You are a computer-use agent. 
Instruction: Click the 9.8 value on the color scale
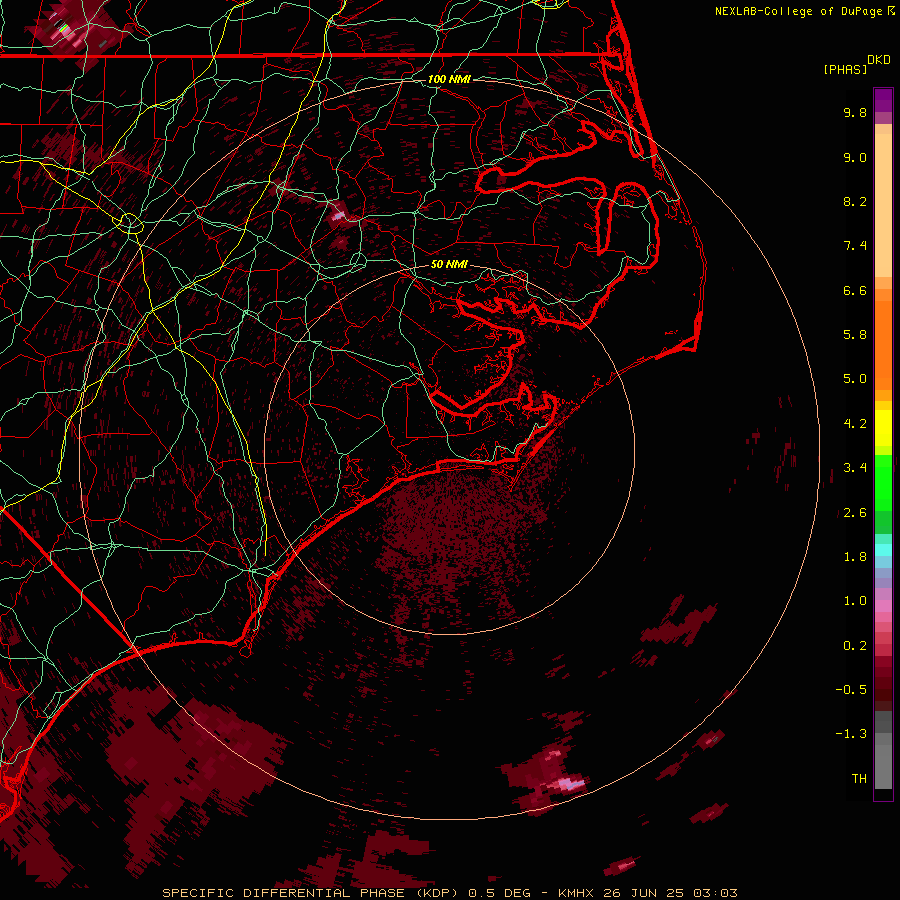point(855,112)
